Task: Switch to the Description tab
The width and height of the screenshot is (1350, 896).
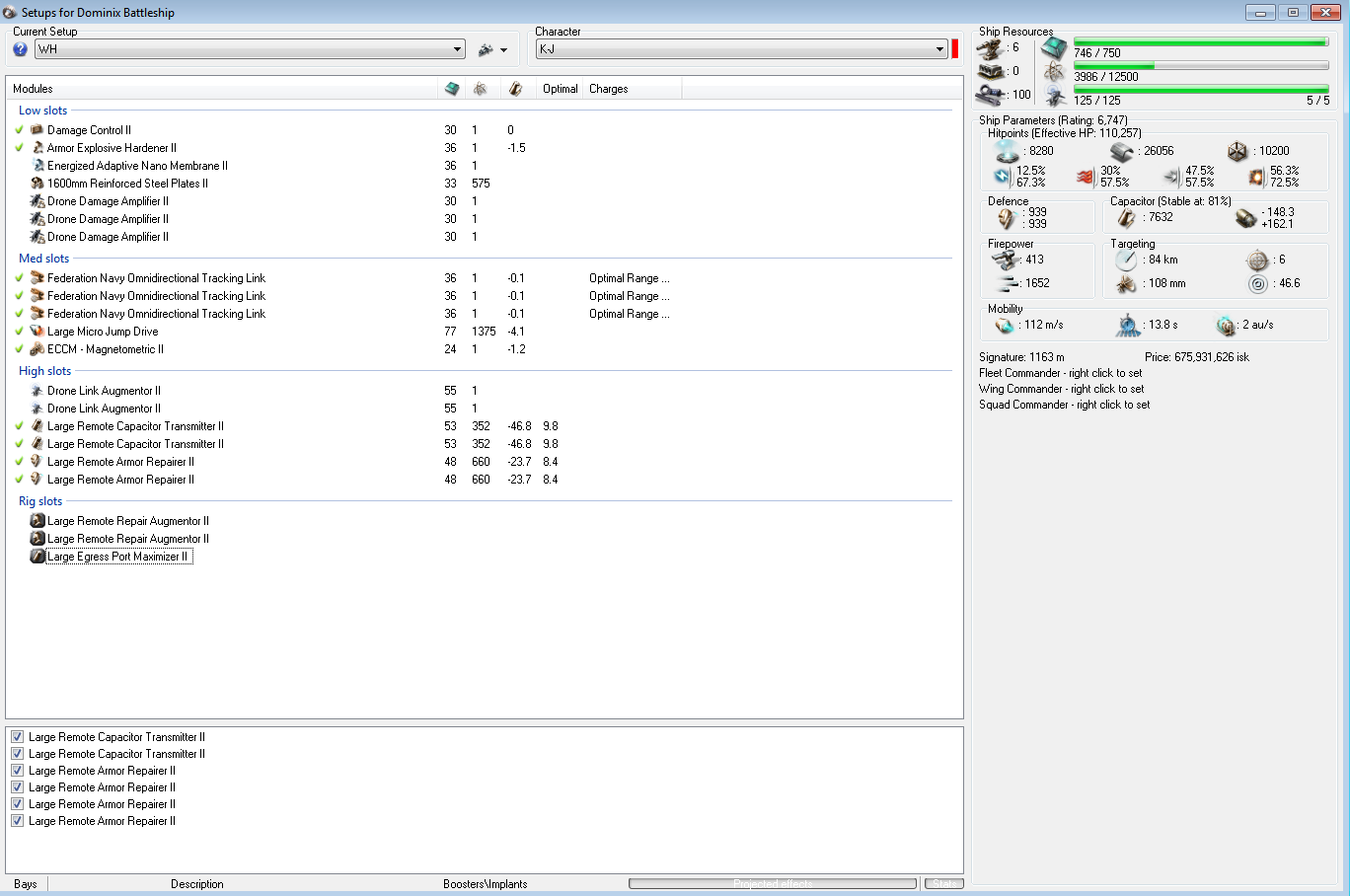Action: point(197,884)
